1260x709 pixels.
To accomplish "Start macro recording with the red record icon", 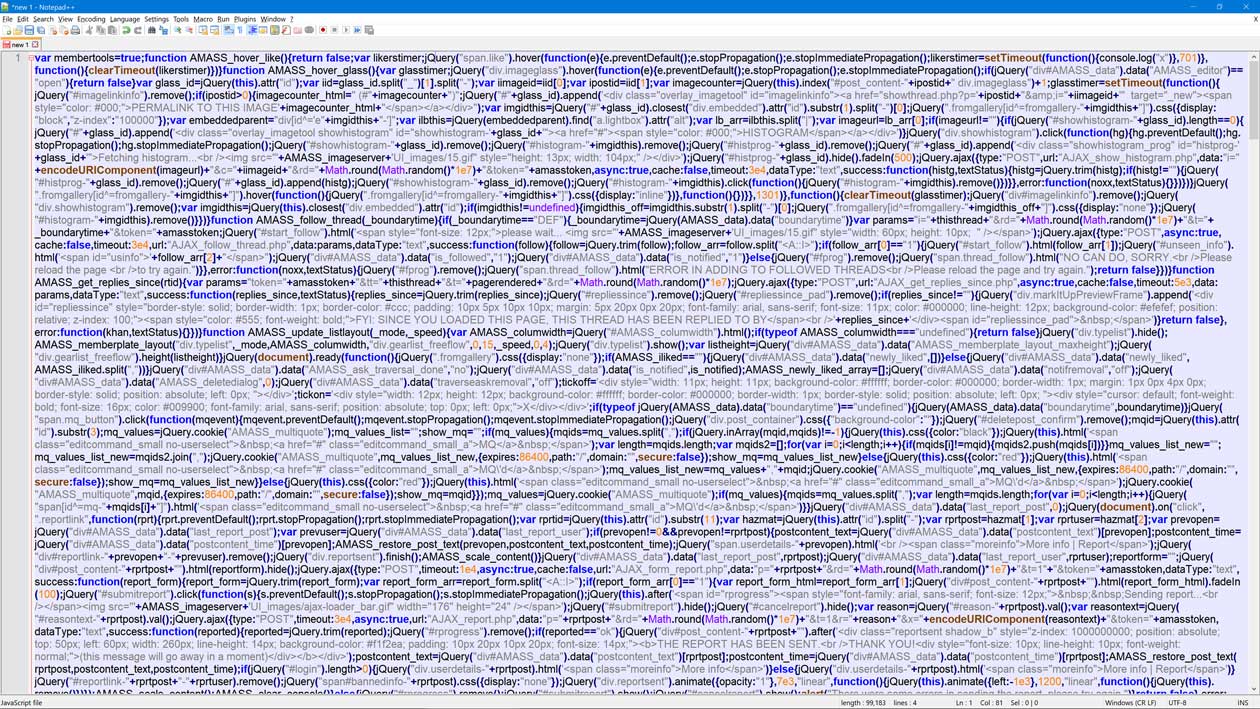I will pos(323,30).
